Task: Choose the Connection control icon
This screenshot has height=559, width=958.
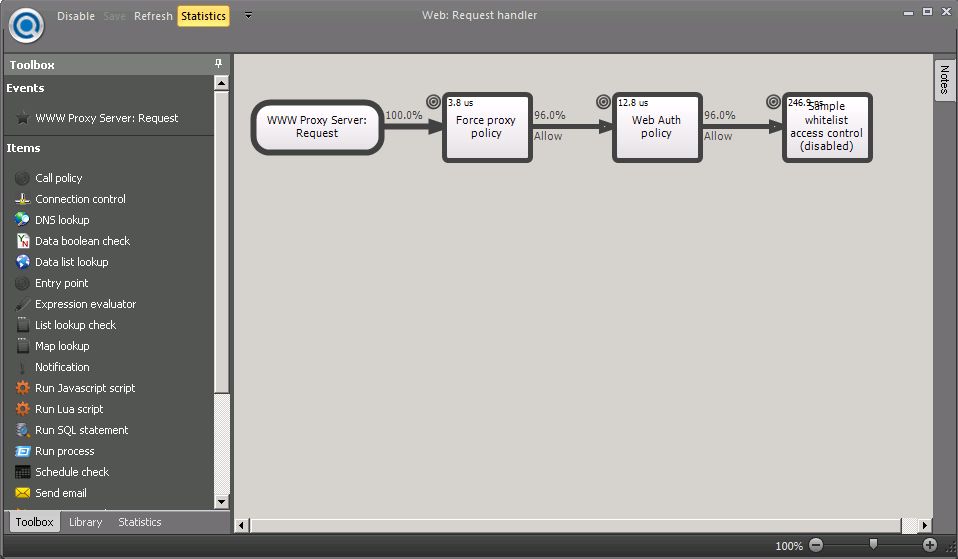Action: click(x=23, y=199)
